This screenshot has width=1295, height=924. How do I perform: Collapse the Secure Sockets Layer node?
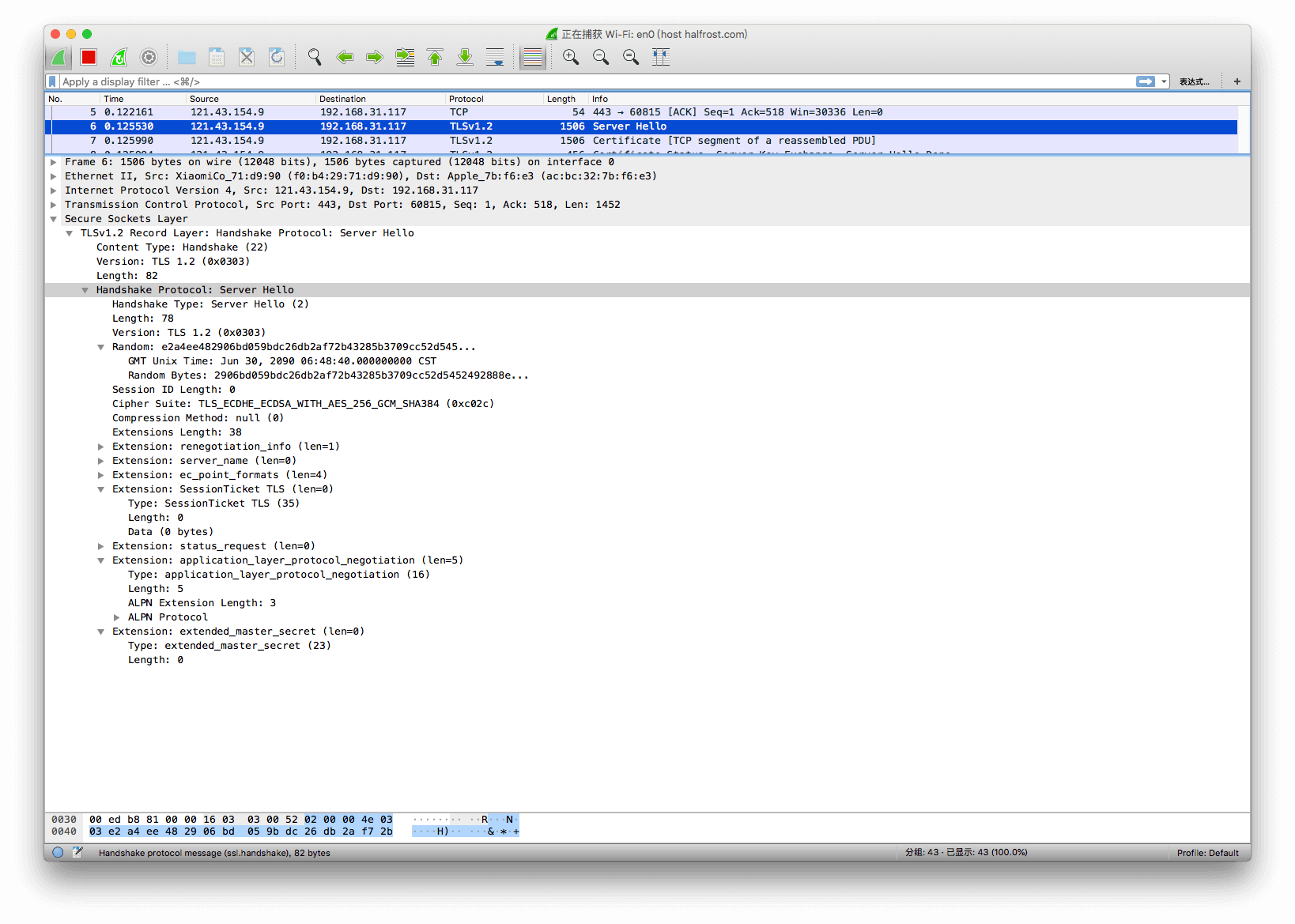tap(54, 219)
